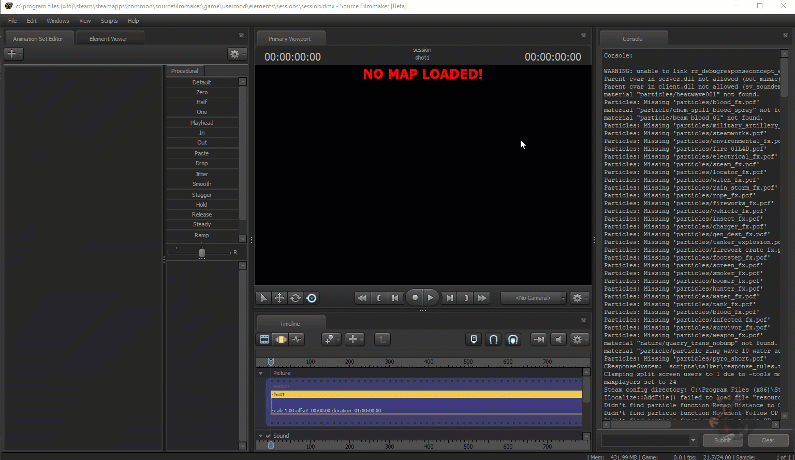Click the timeline up-level arrow button

(382, 339)
